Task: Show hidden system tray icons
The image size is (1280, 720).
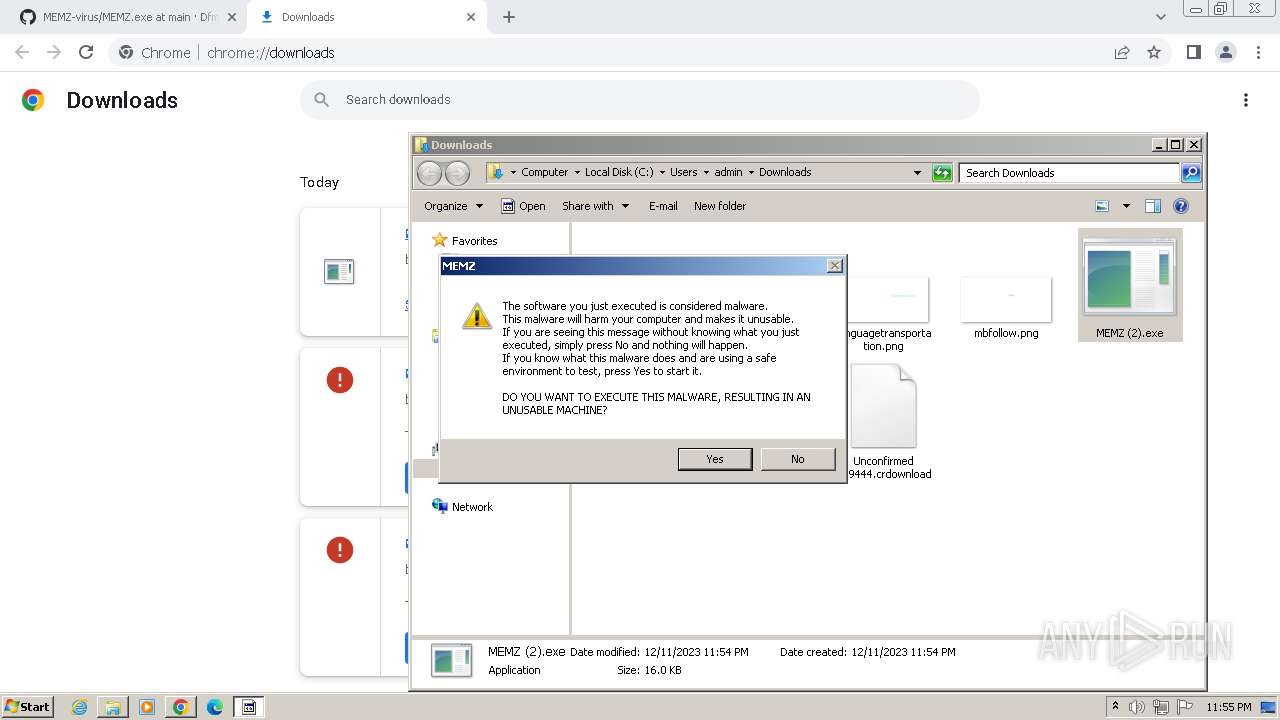Action: 1115,707
